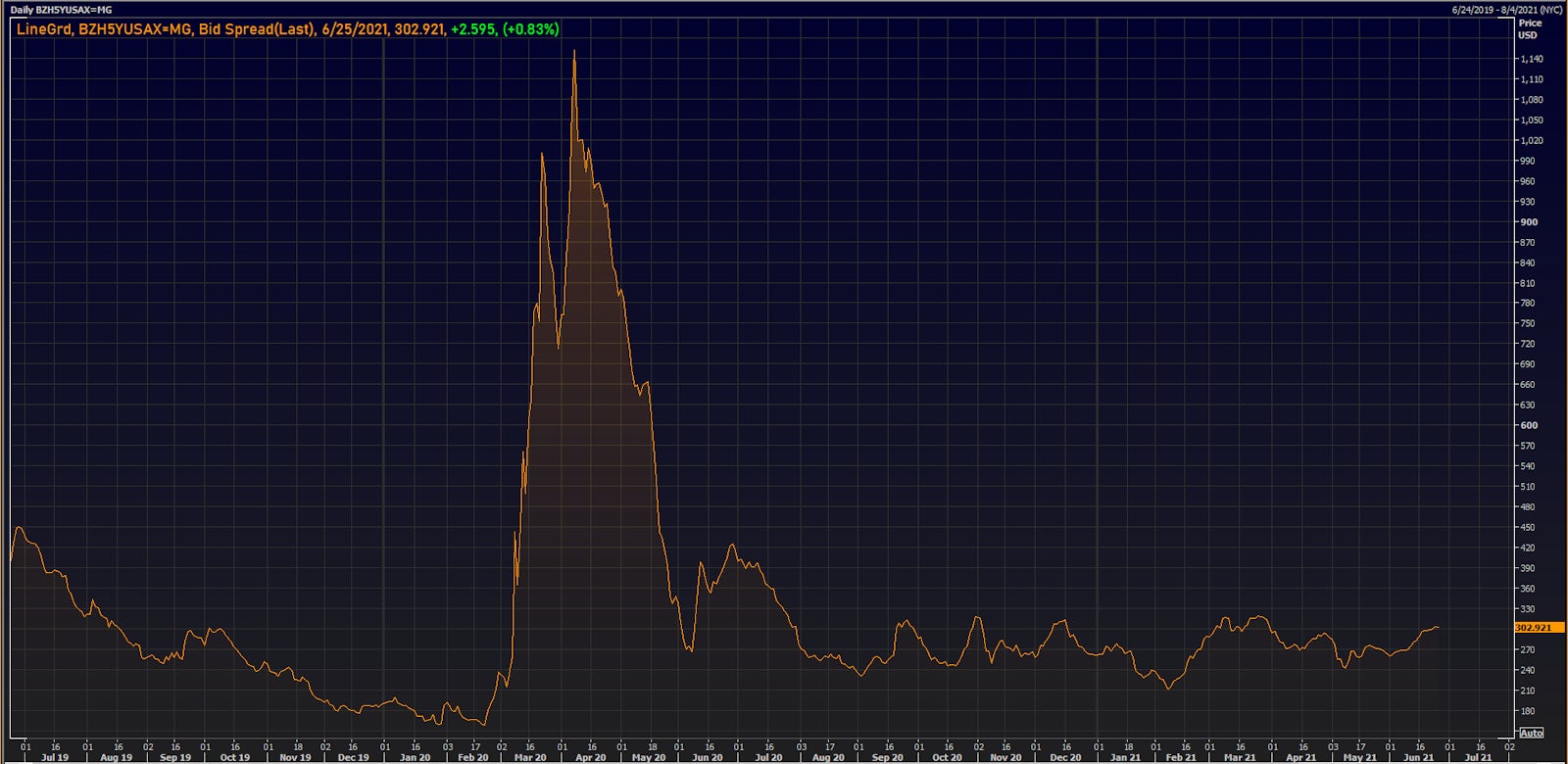Click the Jul 21 month label
This screenshot has height=764, width=1568.
pyautogui.click(x=1478, y=757)
